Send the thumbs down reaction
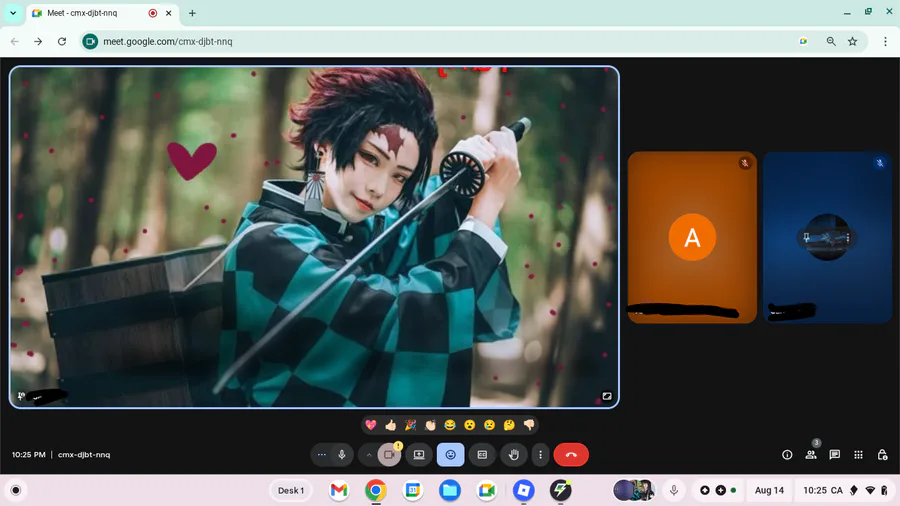 click(x=529, y=425)
